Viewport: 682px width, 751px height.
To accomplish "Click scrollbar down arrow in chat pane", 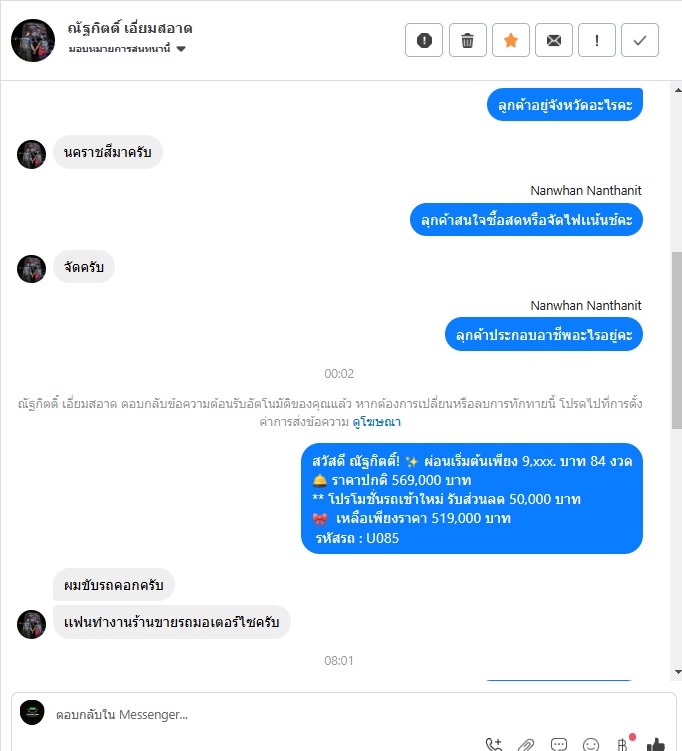I will tap(678, 672).
